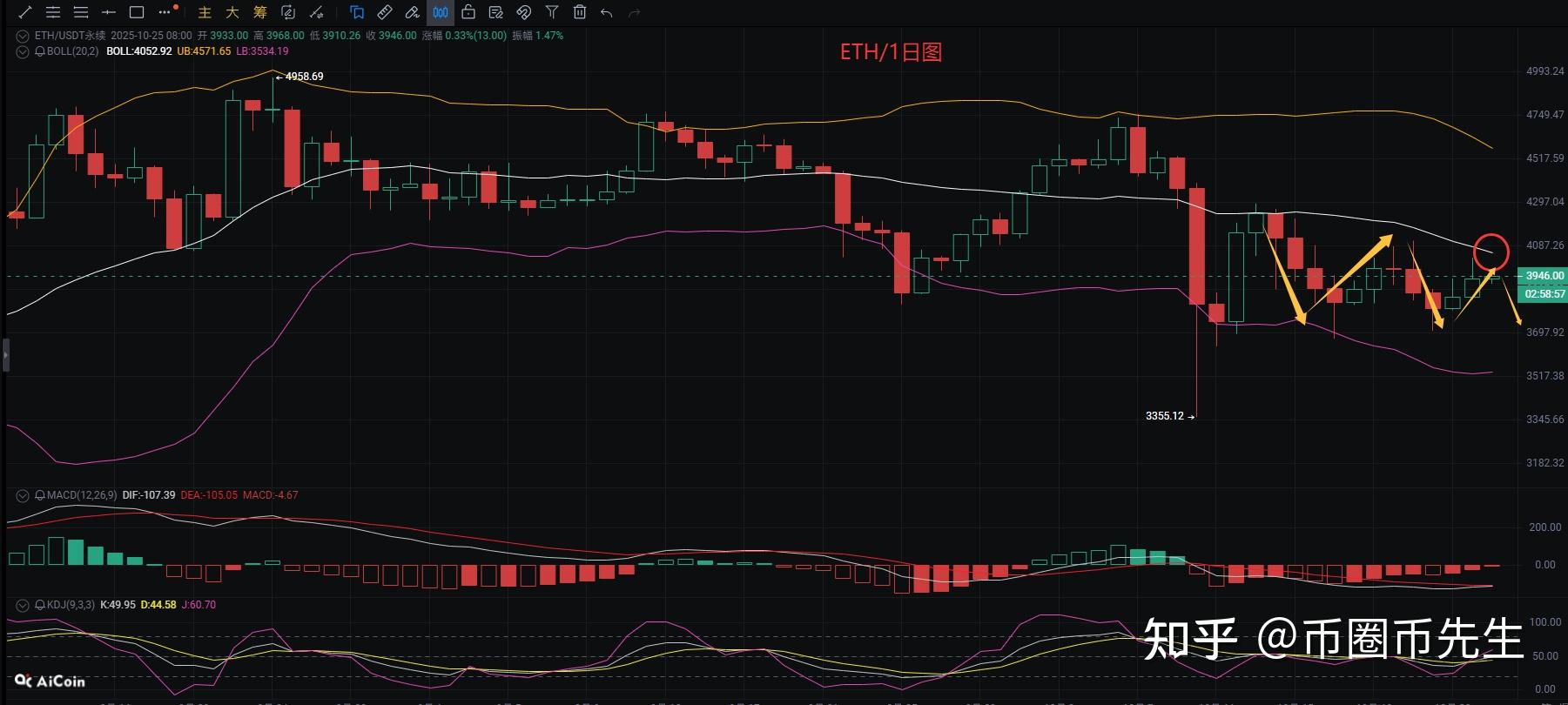The width and height of the screenshot is (1568, 705).
Task: Collapse the MACD indicator panel chevron
Action: point(23,495)
